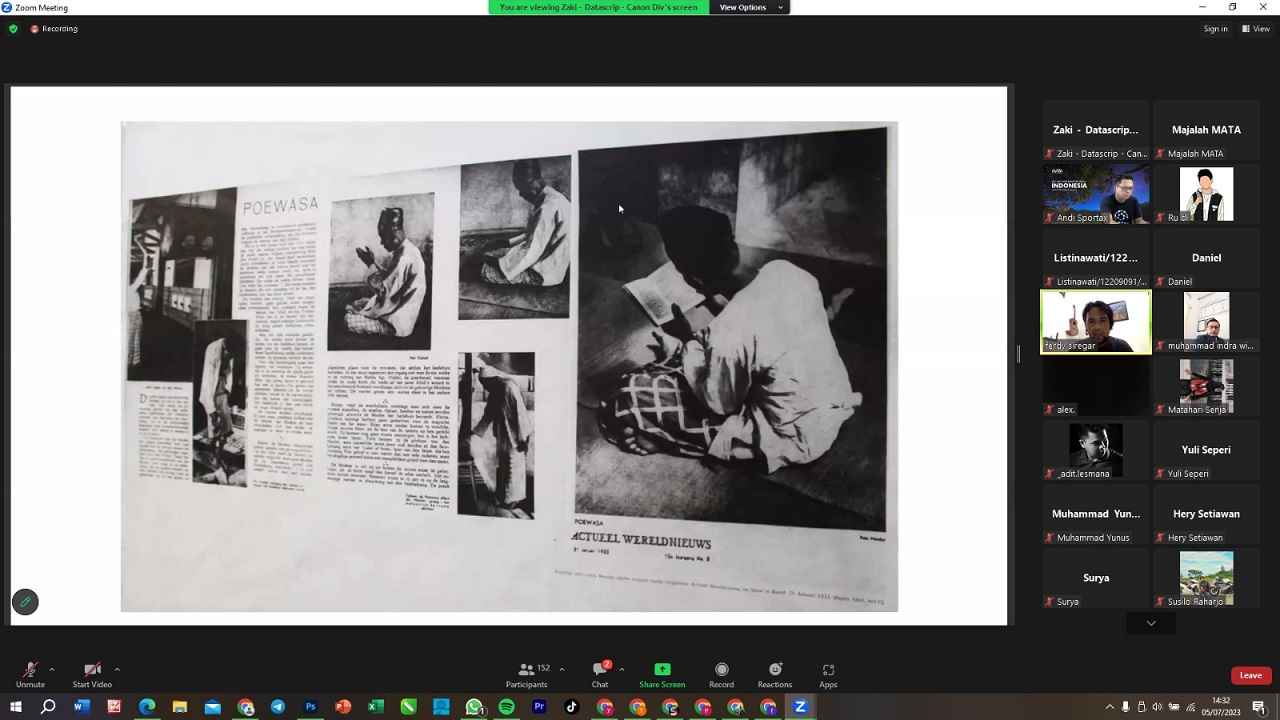
Task: Open the View layout menu
Action: [x=1255, y=29]
